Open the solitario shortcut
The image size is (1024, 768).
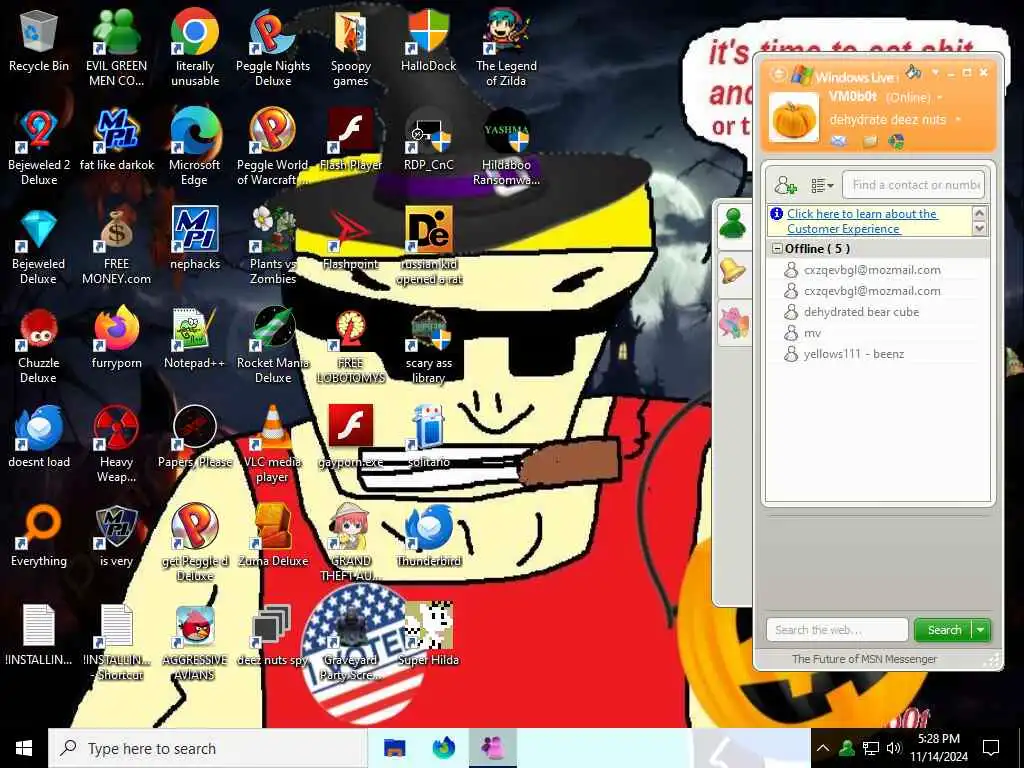pos(428,437)
